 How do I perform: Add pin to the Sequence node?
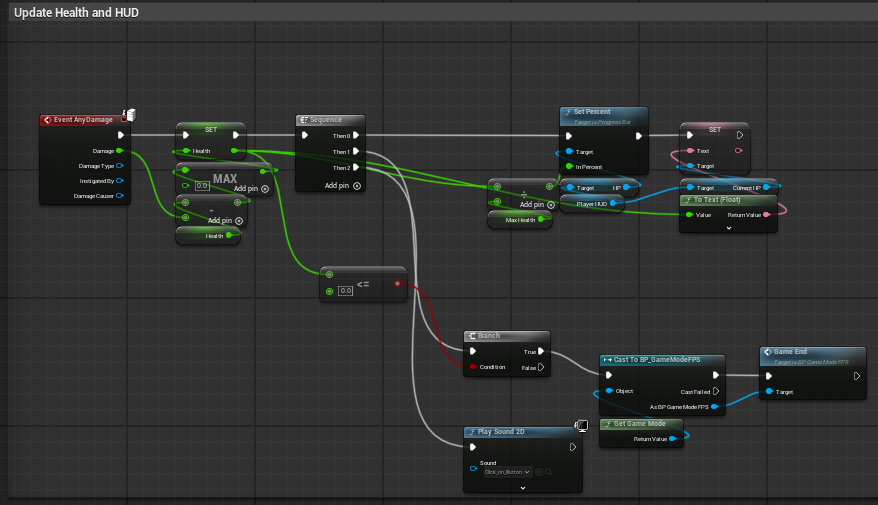[x=343, y=185]
